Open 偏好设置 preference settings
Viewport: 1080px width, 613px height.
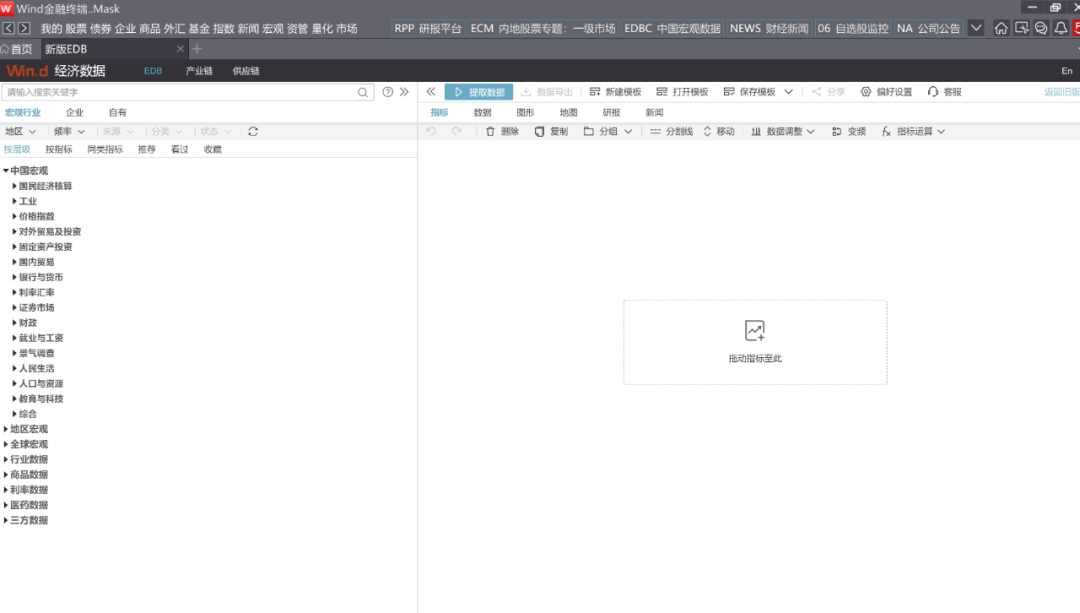coord(886,92)
